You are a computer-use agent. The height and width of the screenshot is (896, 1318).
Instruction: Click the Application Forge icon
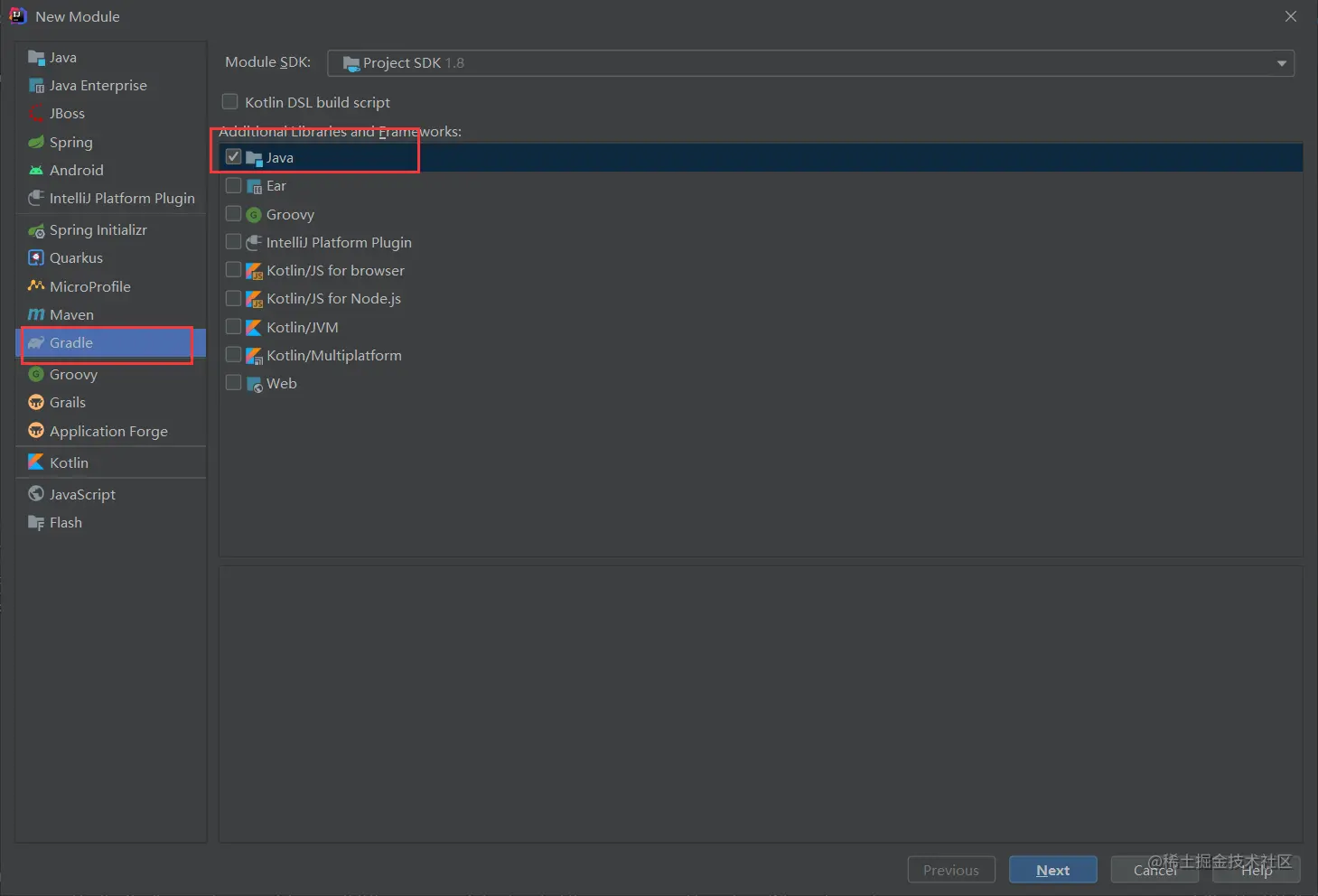click(36, 431)
